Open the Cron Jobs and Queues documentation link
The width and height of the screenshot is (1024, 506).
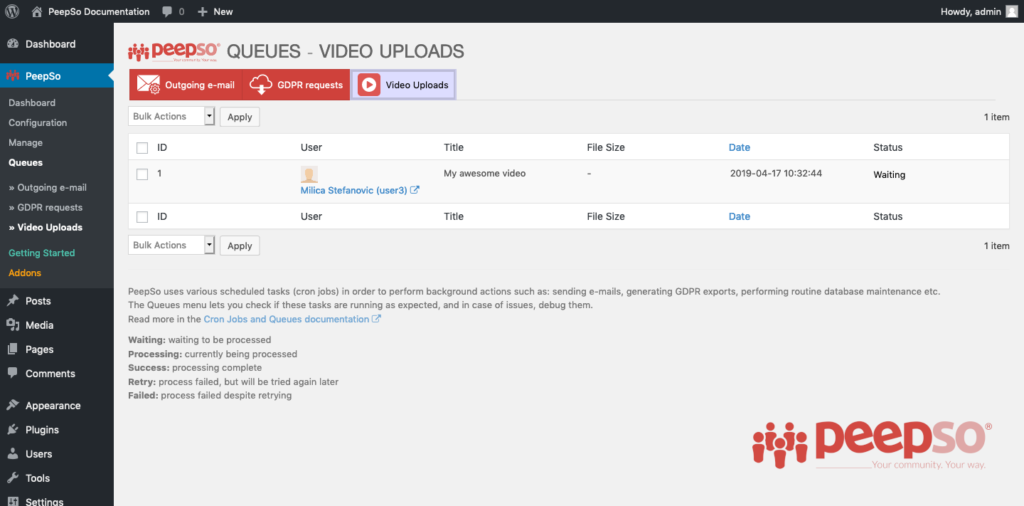286,319
